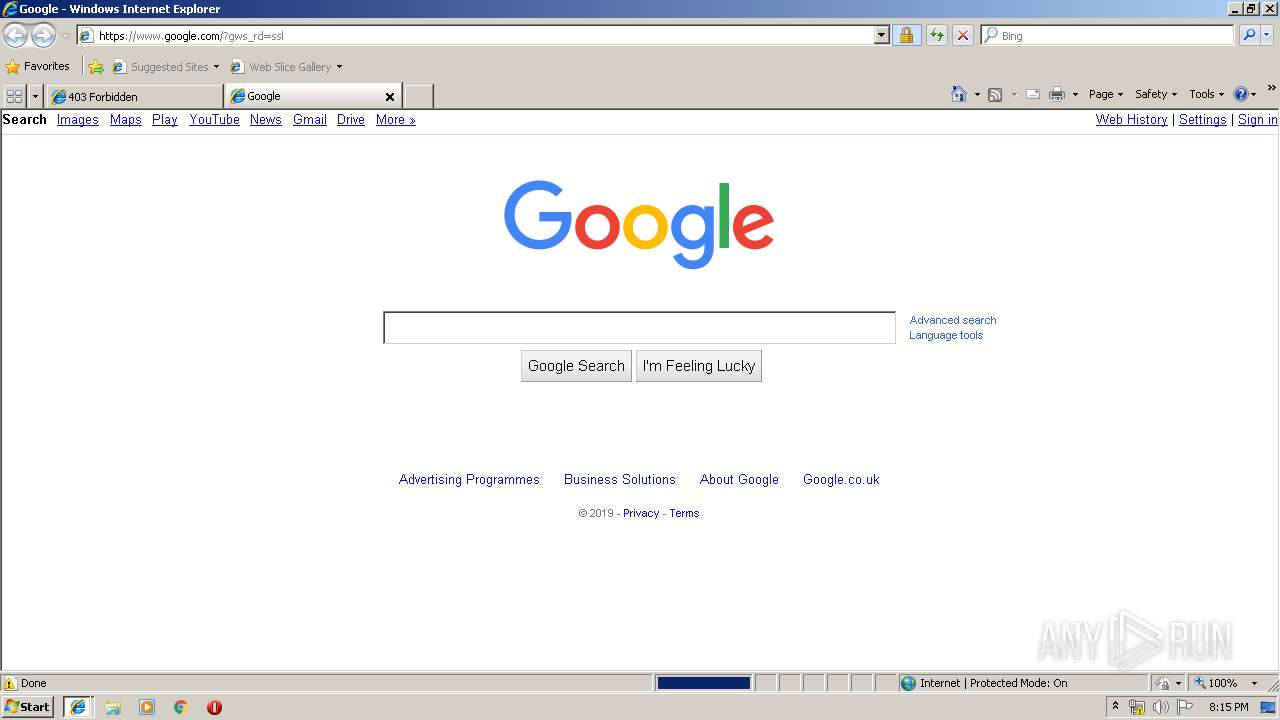The height and width of the screenshot is (720, 1280).
Task: Focus the Google search text box
Action: (x=639, y=327)
